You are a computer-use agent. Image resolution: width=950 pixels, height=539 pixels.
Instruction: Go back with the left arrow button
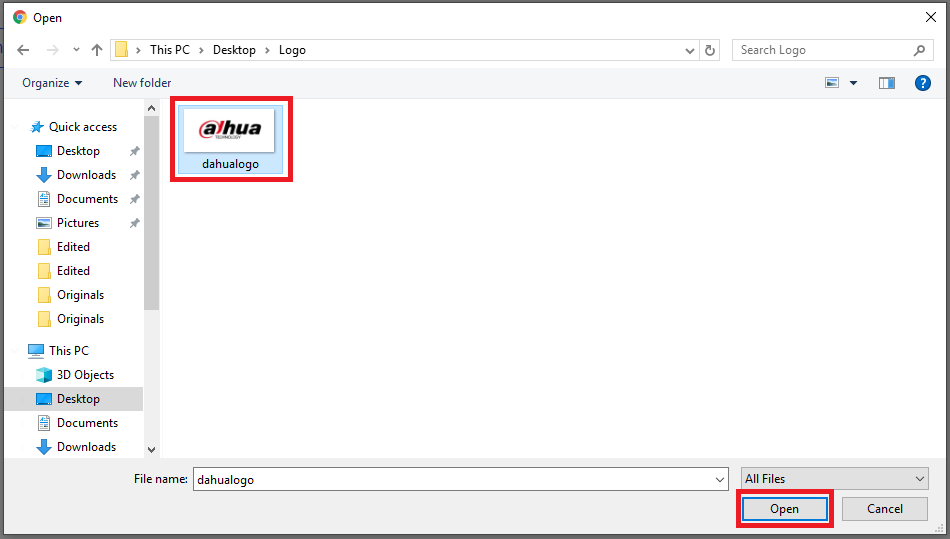[23, 50]
